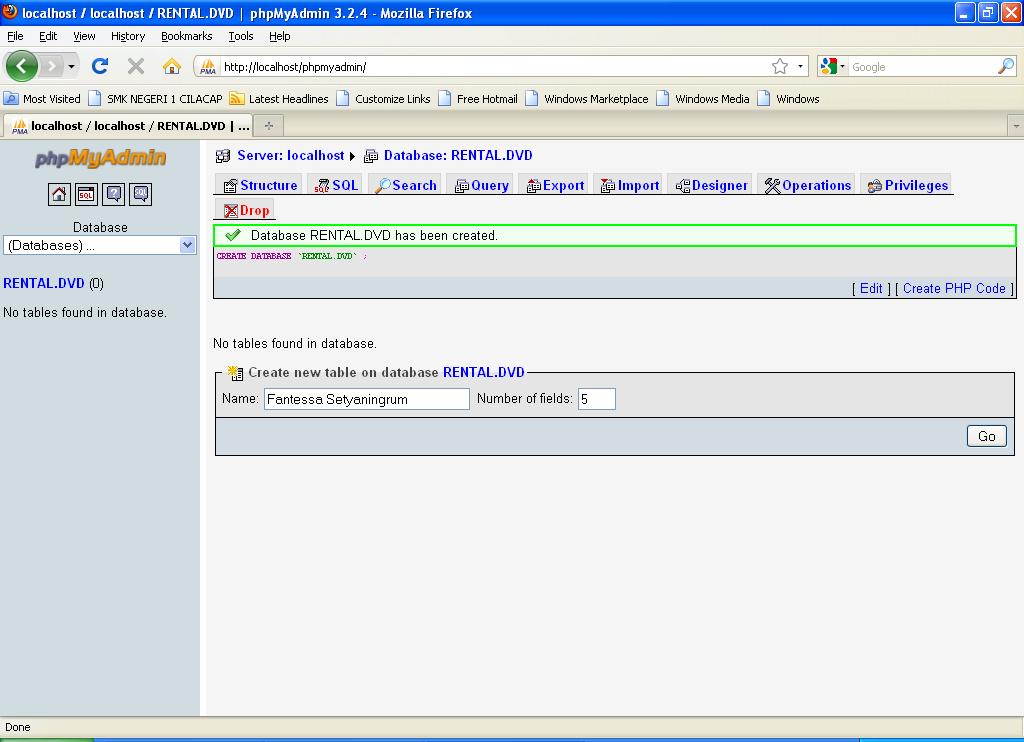
Task: Open the list all tabs dropdown
Action: (x=1016, y=125)
